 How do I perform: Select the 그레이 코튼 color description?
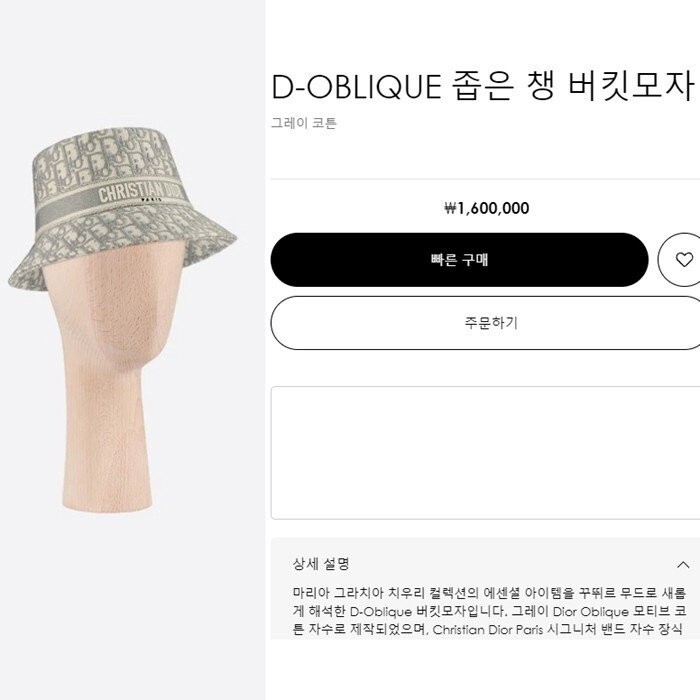[304, 123]
